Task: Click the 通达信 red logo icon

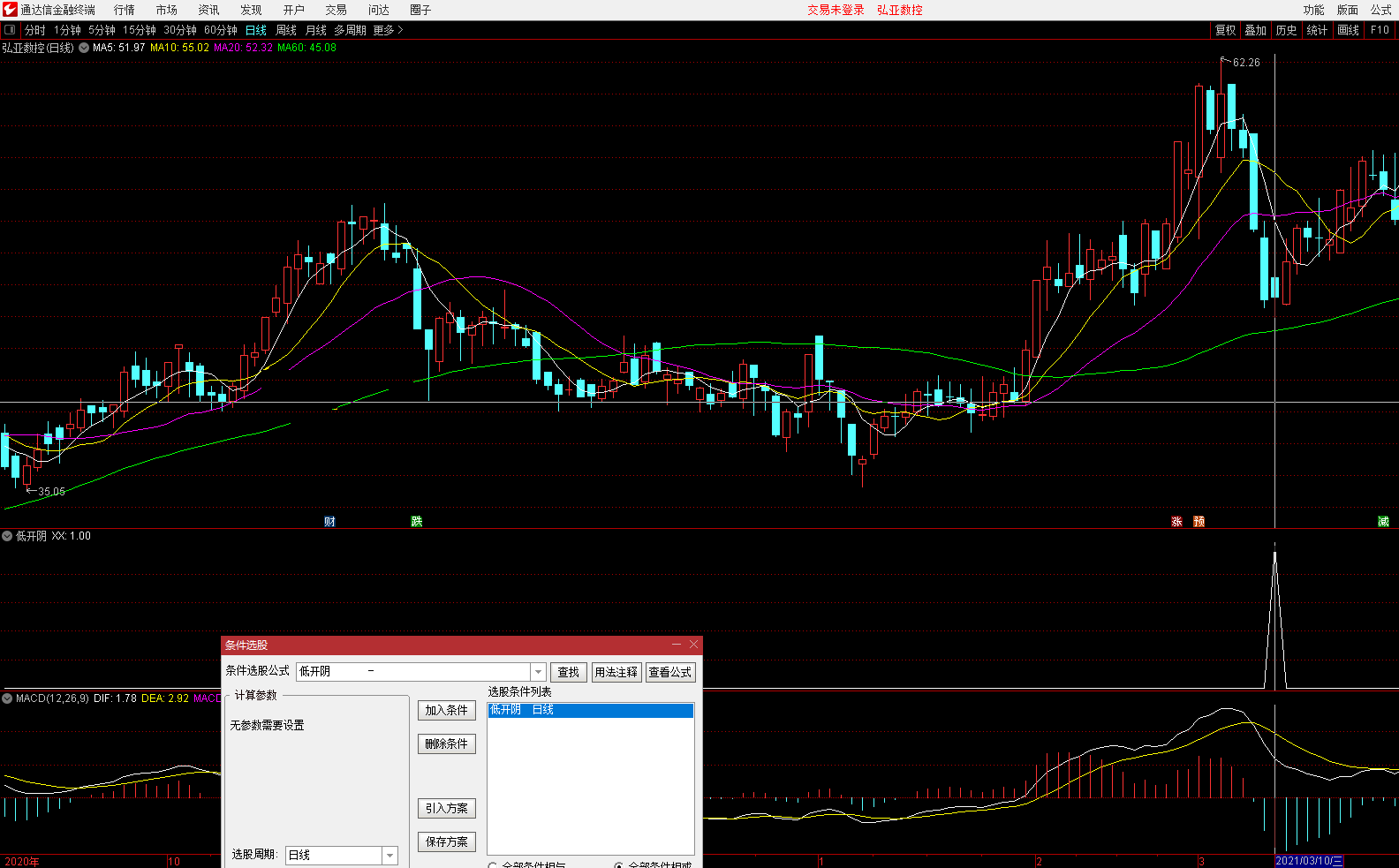Action: [x=10, y=10]
